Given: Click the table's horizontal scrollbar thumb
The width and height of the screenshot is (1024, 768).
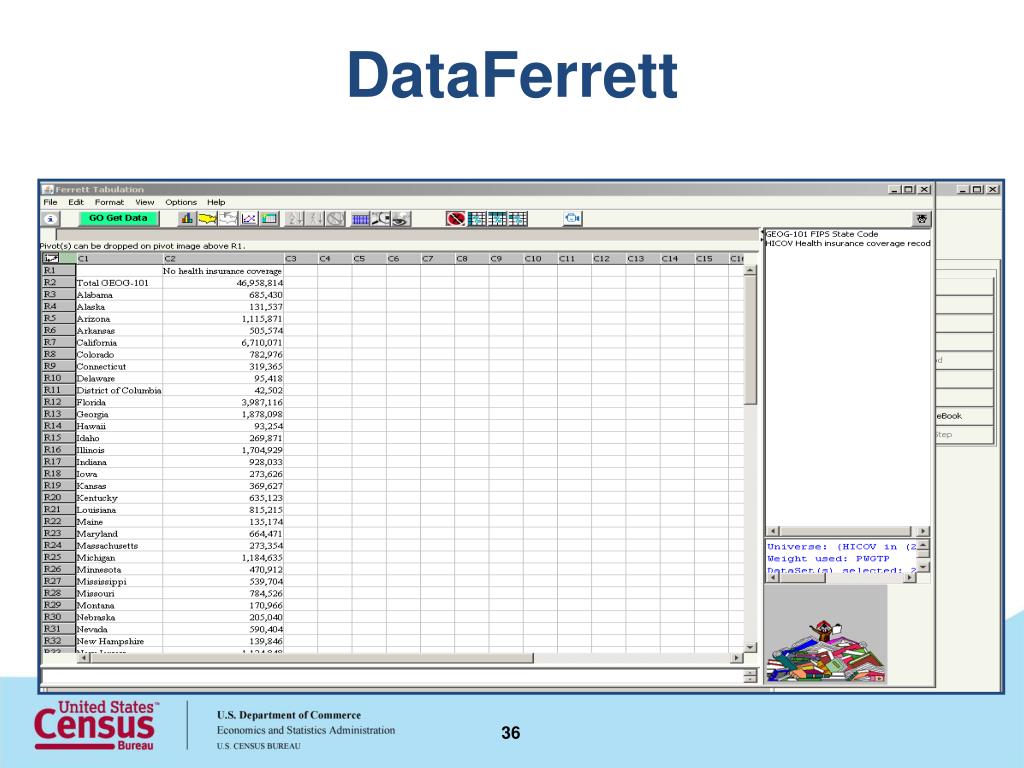Looking at the screenshot, I should pyautogui.click(x=312, y=658).
